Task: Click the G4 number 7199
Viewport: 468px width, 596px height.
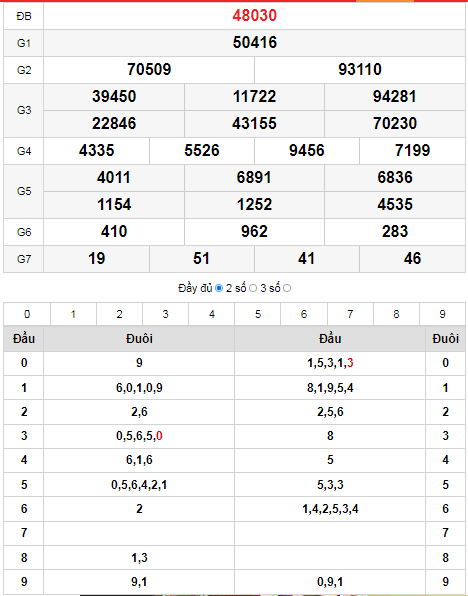Action: [412, 151]
